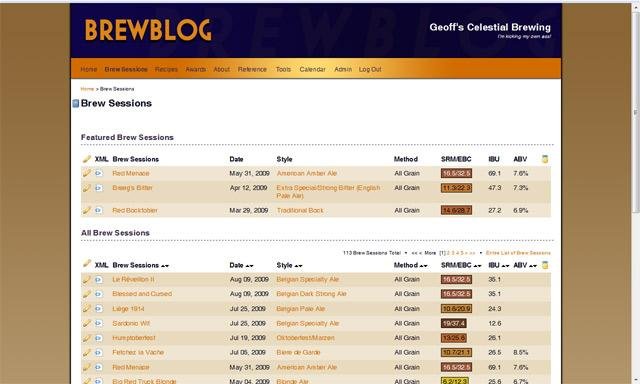Open the Oktoberfest/Marzen style link

305,338
